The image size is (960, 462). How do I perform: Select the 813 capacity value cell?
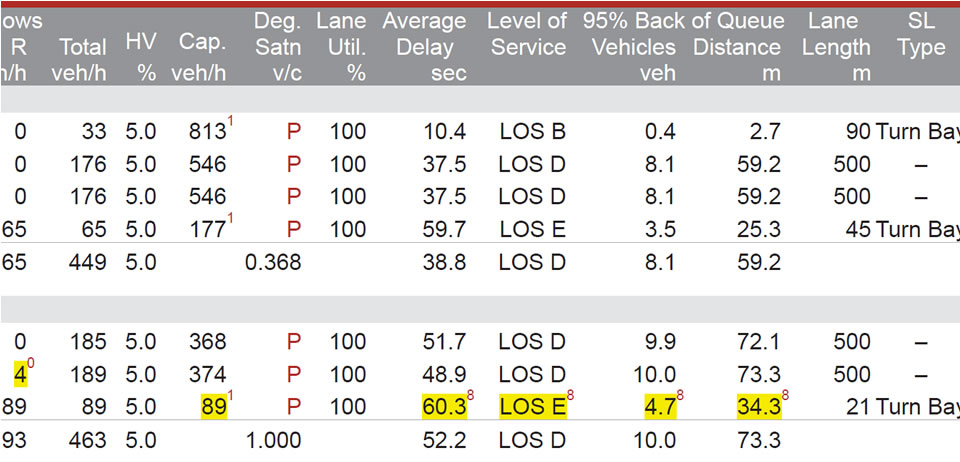tap(207, 131)
